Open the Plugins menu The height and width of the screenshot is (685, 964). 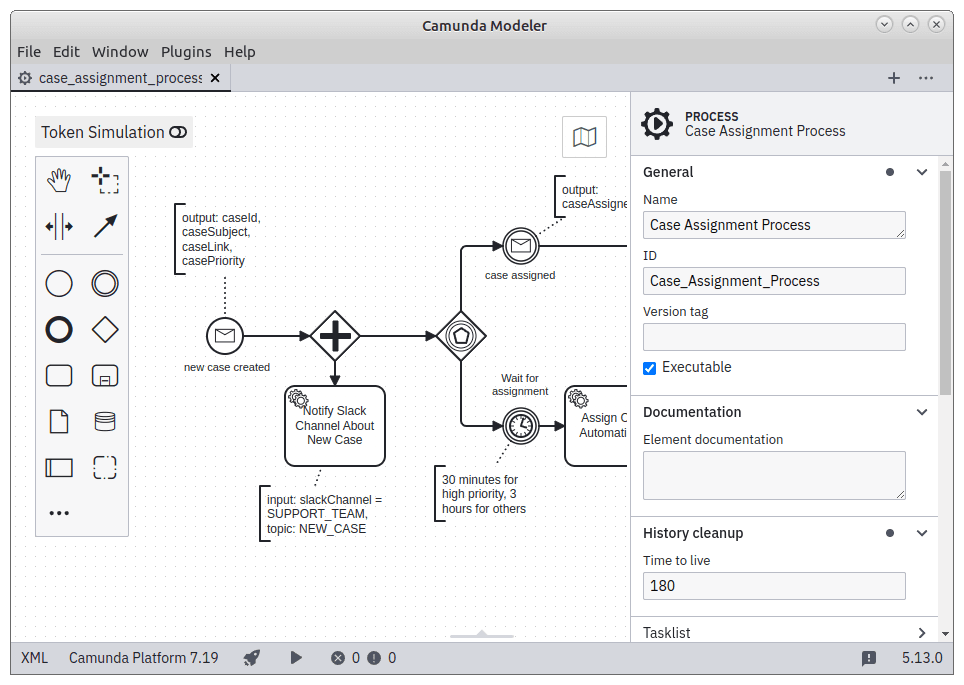coord(186,52)
